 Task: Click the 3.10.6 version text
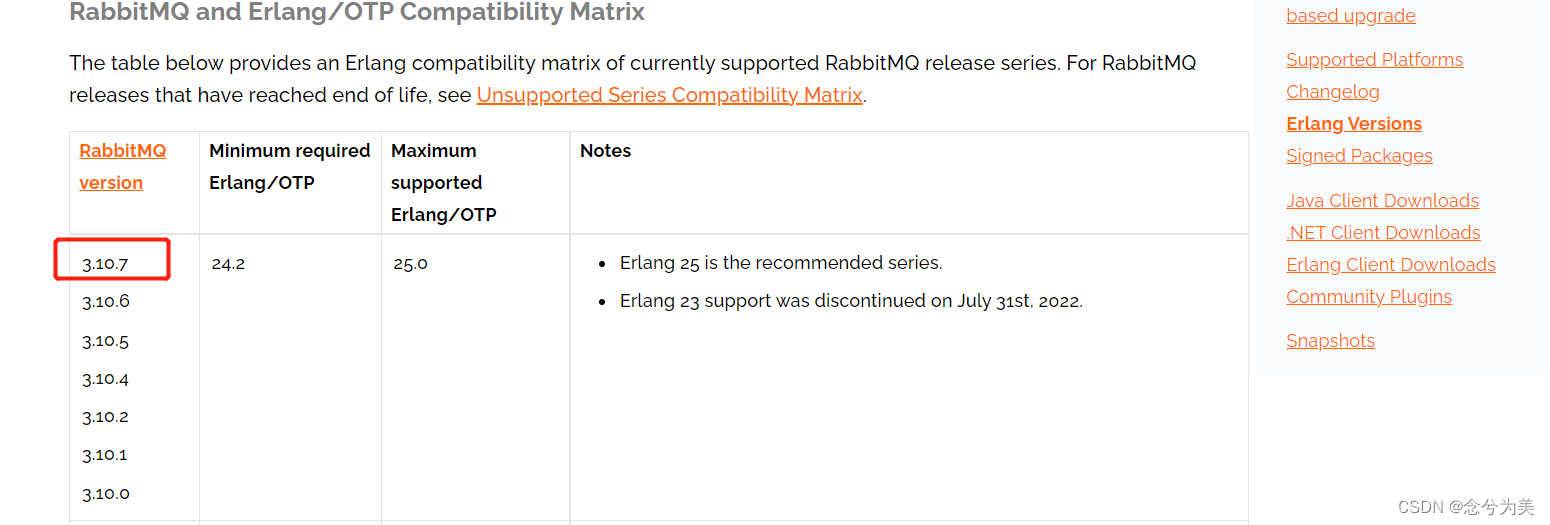(x=106, y=302)
